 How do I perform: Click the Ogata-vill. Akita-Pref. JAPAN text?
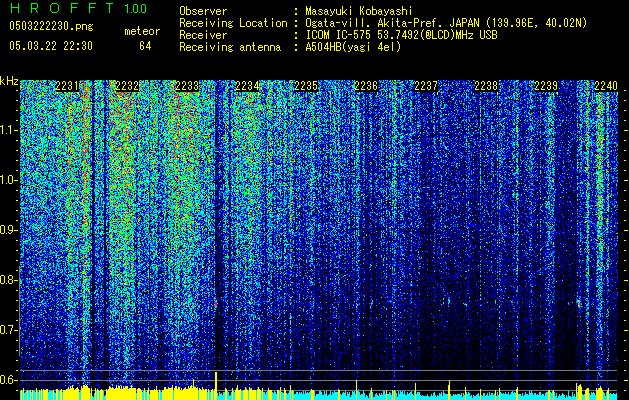pos(392,23)
